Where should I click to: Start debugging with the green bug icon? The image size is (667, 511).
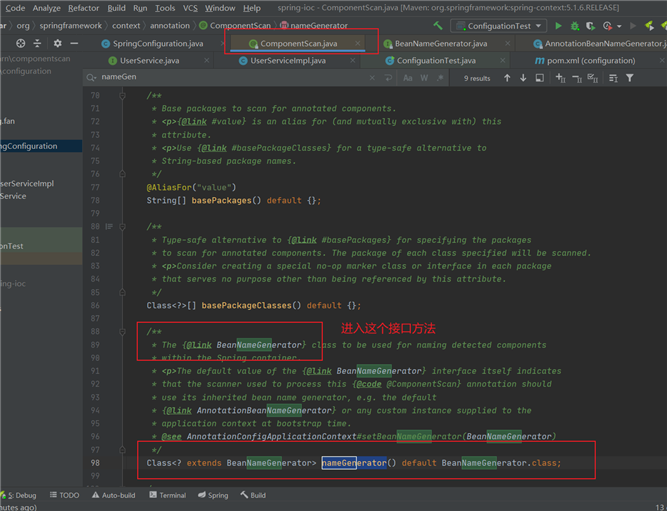(x=575, y=26)
